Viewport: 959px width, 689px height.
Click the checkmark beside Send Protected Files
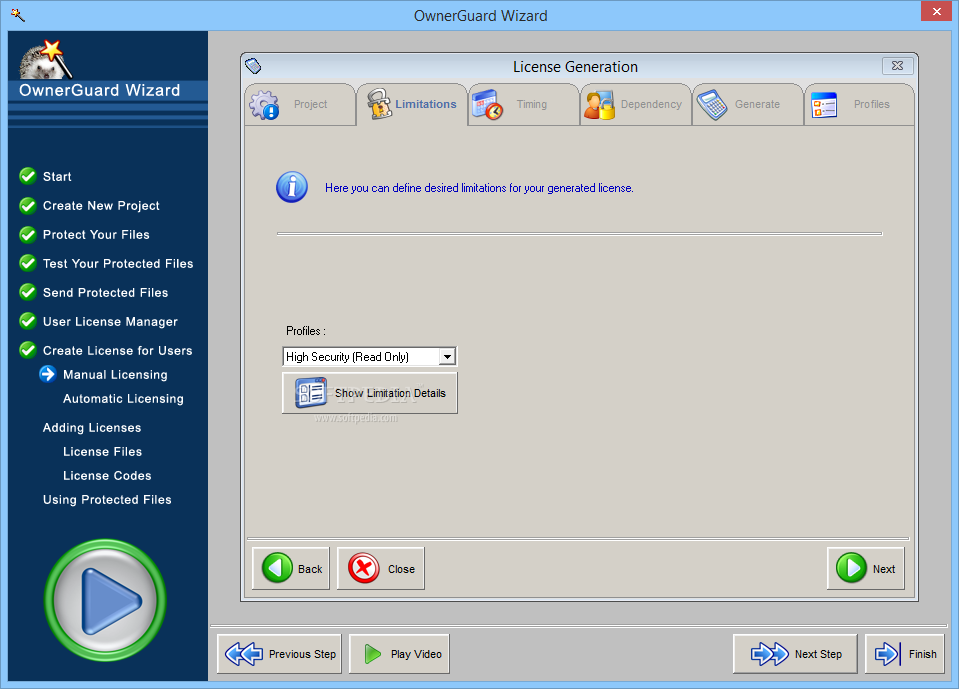(28, 292)
